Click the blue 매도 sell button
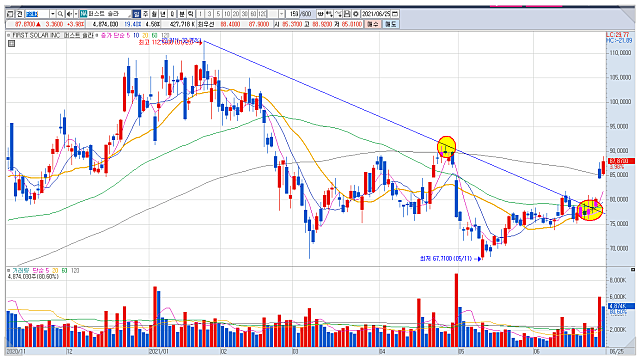640x360 pixels. 391,24
